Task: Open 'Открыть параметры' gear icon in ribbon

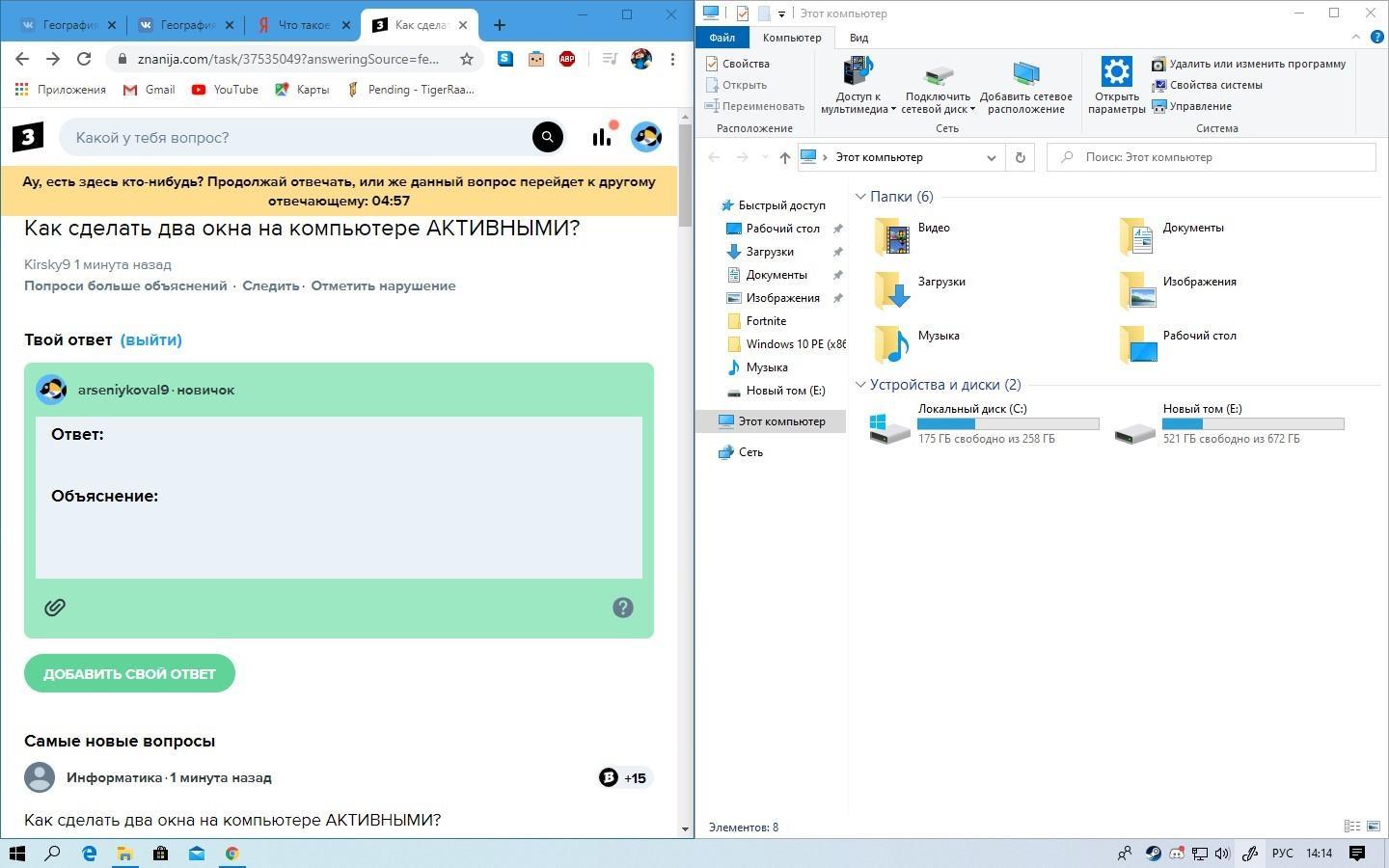Action: point(1116,85)
